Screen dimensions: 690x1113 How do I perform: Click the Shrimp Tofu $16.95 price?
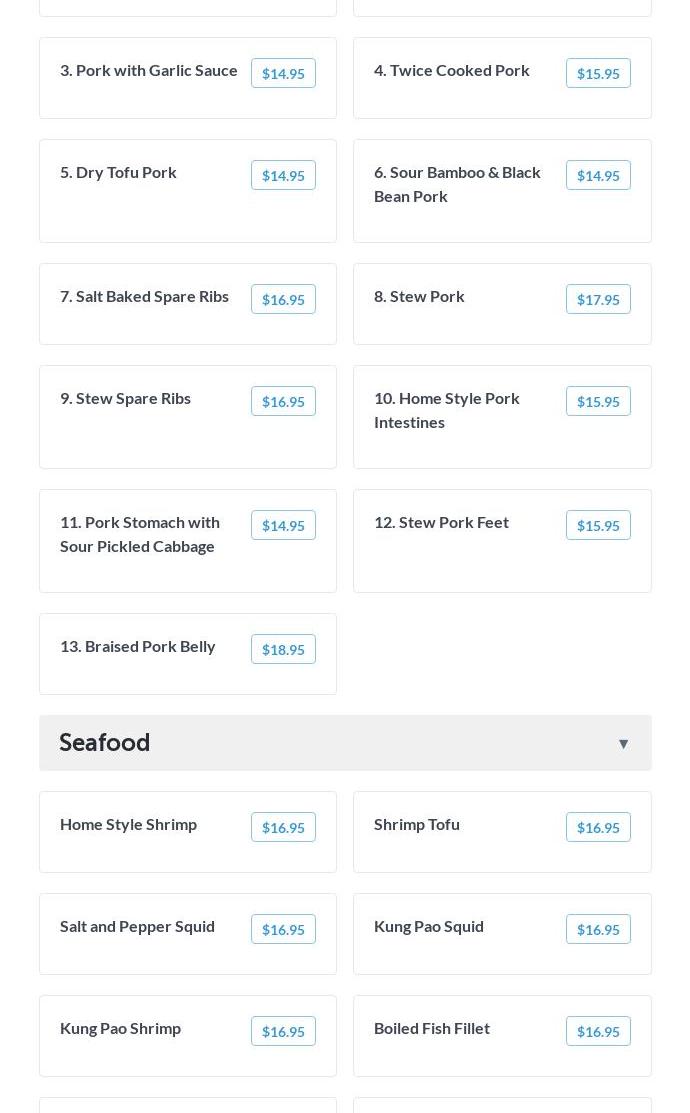click(598, 827)
